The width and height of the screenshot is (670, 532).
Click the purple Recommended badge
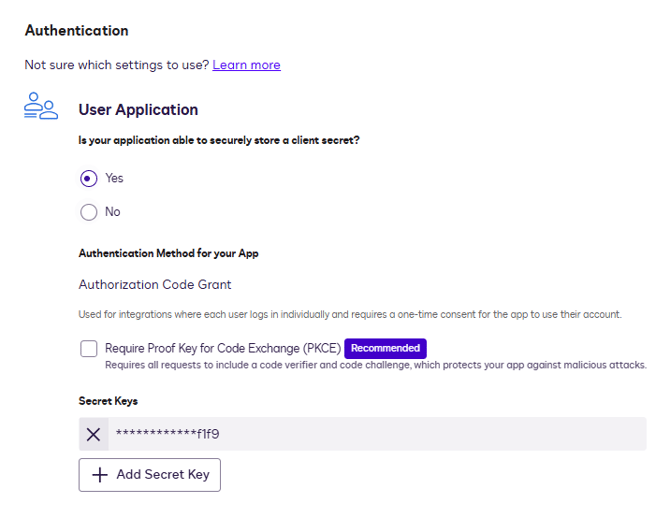point(386,348)
